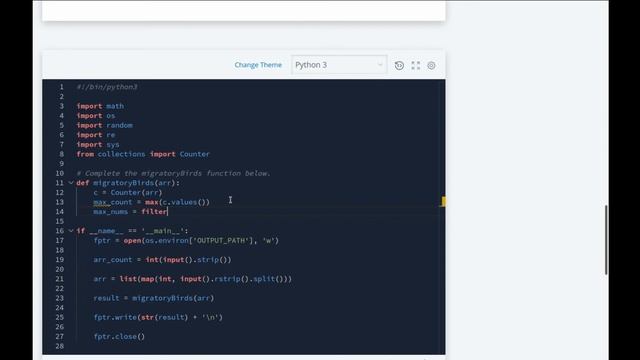Click the 'import re' line
Screen dimensions: 640x360
(96, 135)
